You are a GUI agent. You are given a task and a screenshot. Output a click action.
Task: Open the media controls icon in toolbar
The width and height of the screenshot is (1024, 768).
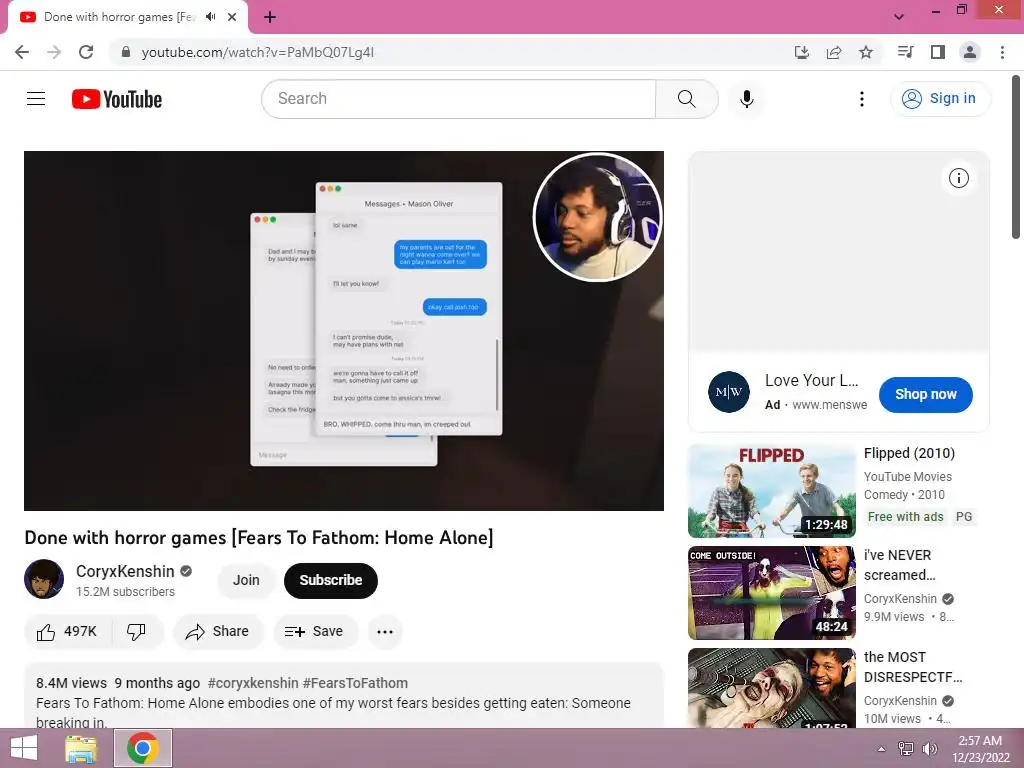tap(905, 52)
